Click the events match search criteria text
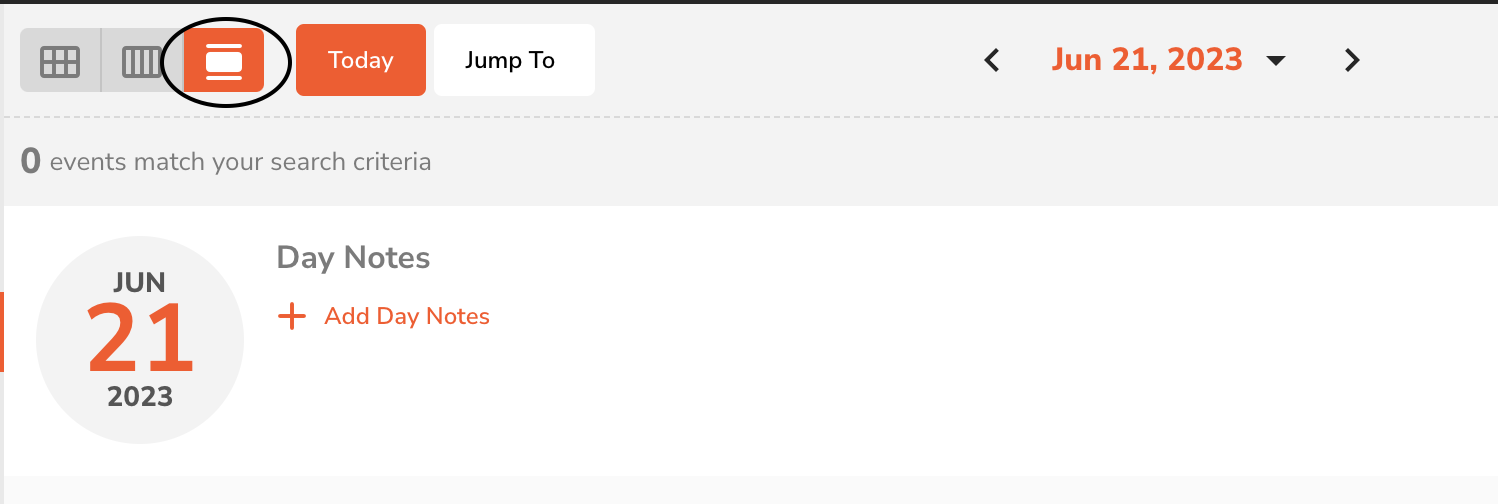Viewport: 1498px width, 504px height. (240, 162)
